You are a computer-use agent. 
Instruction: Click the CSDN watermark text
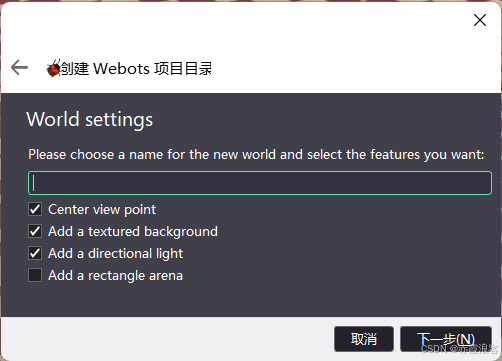click(x=459, y=349)
